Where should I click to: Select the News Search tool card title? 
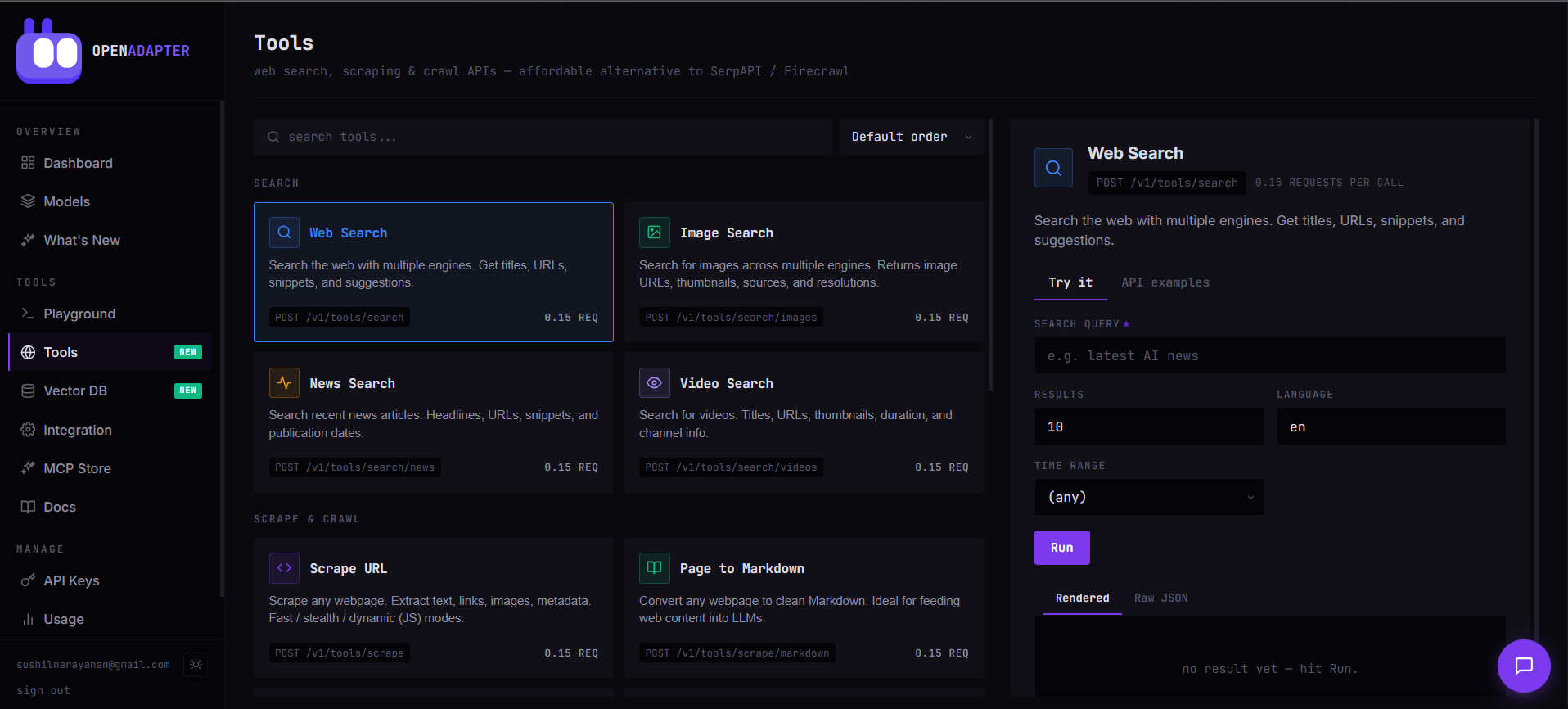[352, 384]
